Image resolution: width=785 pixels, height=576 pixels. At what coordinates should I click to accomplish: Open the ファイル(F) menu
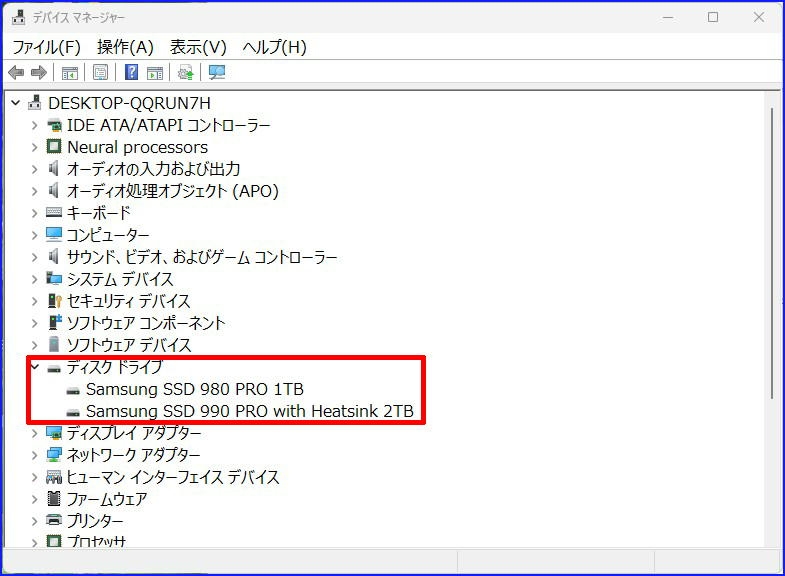tap(47, 47)
